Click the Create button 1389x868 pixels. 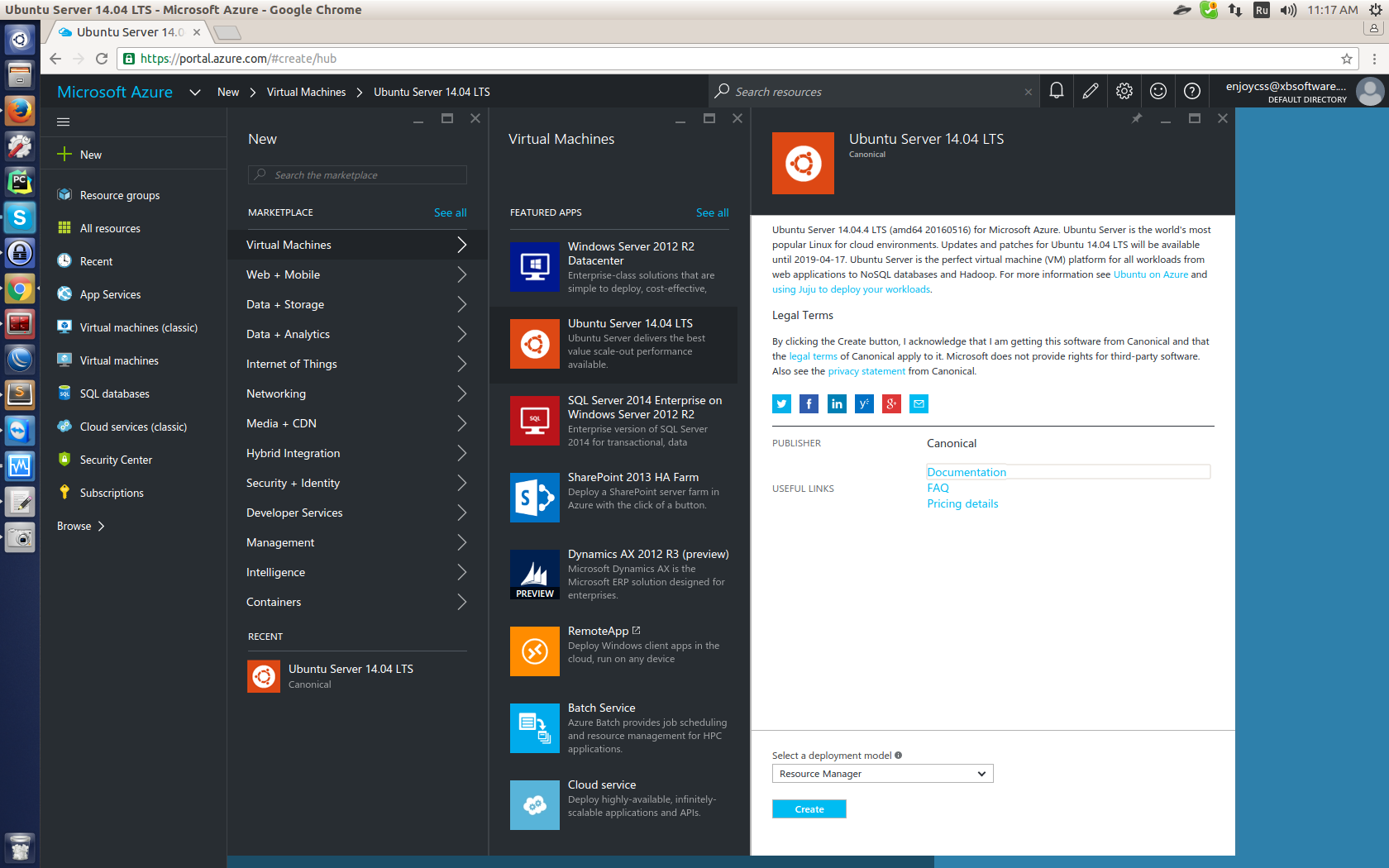click(x=809, y=808)
